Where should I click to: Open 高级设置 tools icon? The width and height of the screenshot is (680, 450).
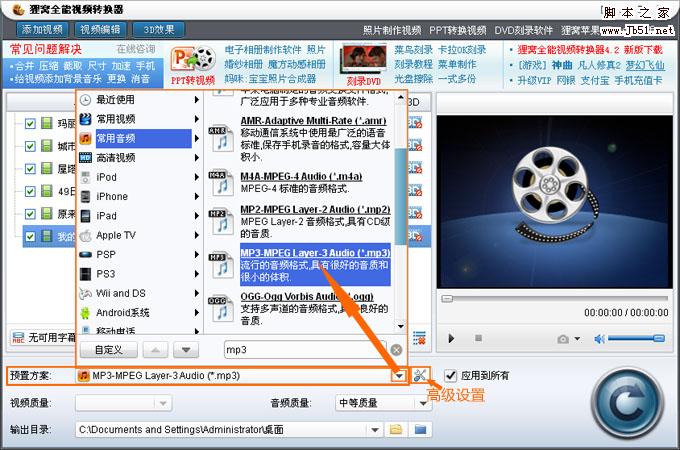coord(420,375)
